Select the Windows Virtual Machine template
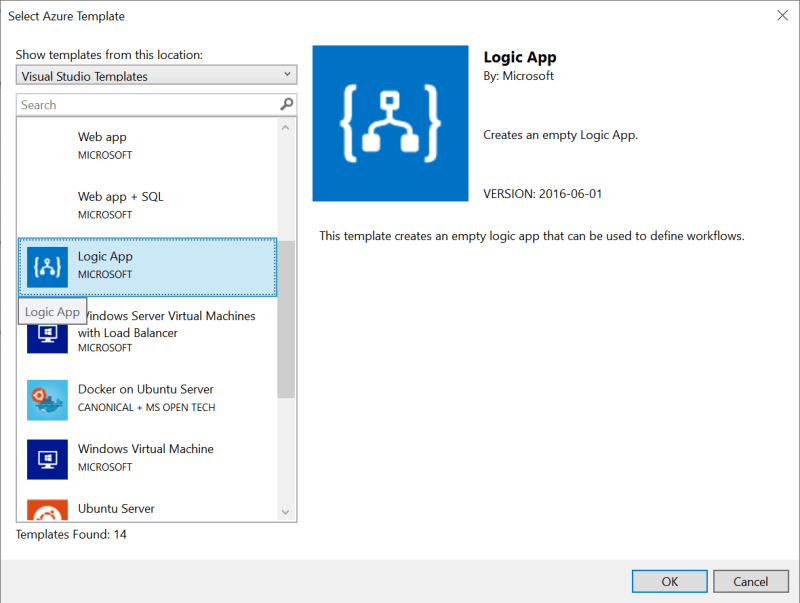 [147, 460]
